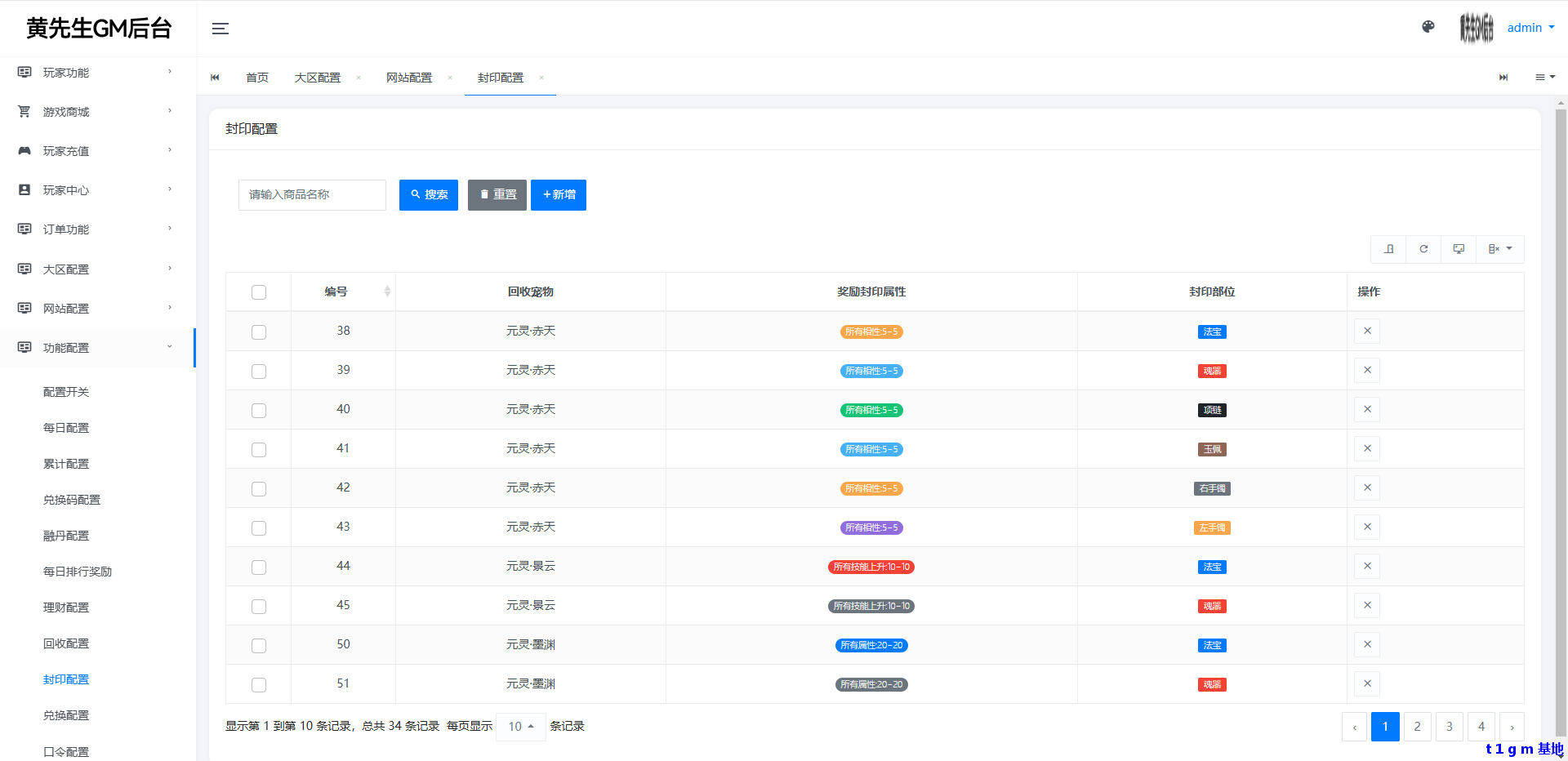Collapse the sidebar with the hamburger icon
Viewport: 1568px width, 761px height.
pyautogui.click(x=220, y=29)
